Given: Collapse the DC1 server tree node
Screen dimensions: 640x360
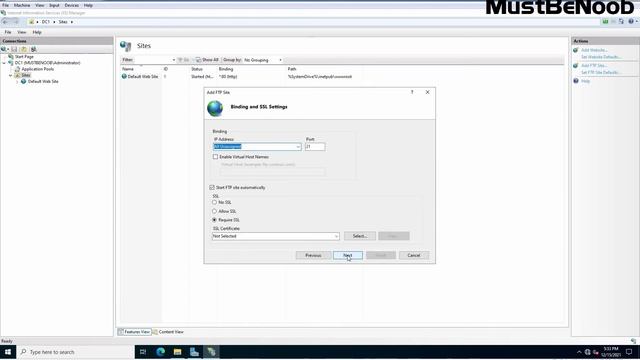Looking at the screenshot, I should point(4,63).
